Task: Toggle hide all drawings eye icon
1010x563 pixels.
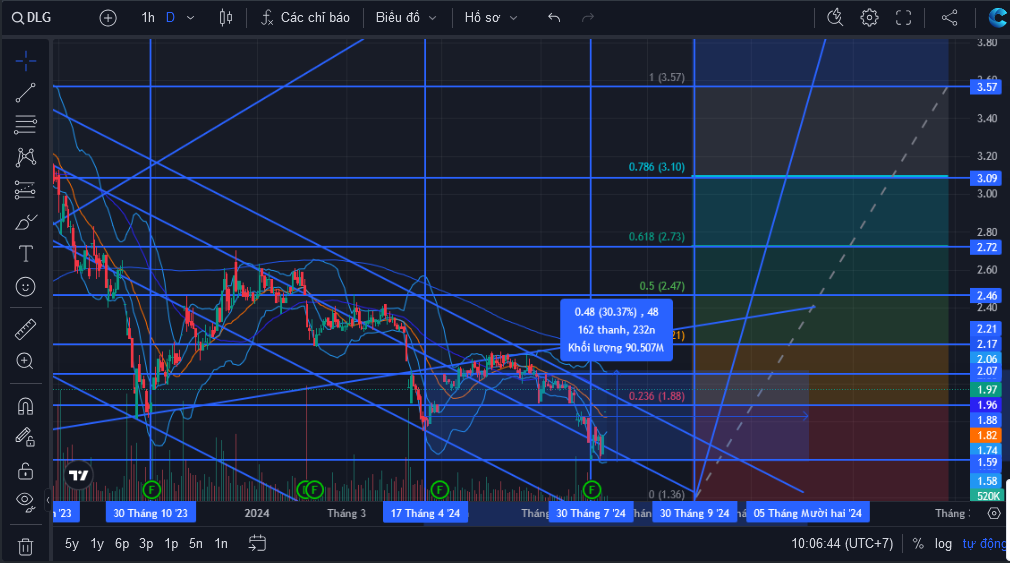Action: click(26, 501)
